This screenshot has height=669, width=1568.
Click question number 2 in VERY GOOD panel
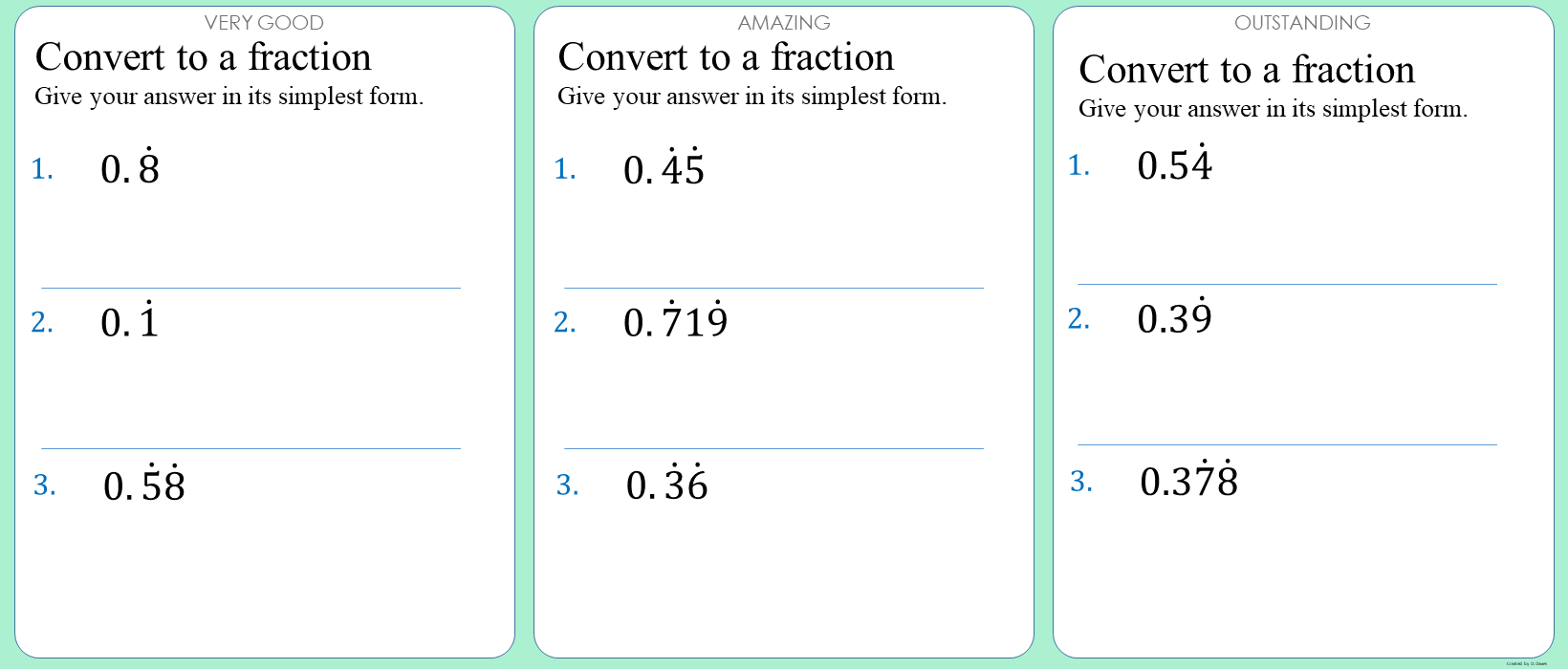tap(42, 323)
